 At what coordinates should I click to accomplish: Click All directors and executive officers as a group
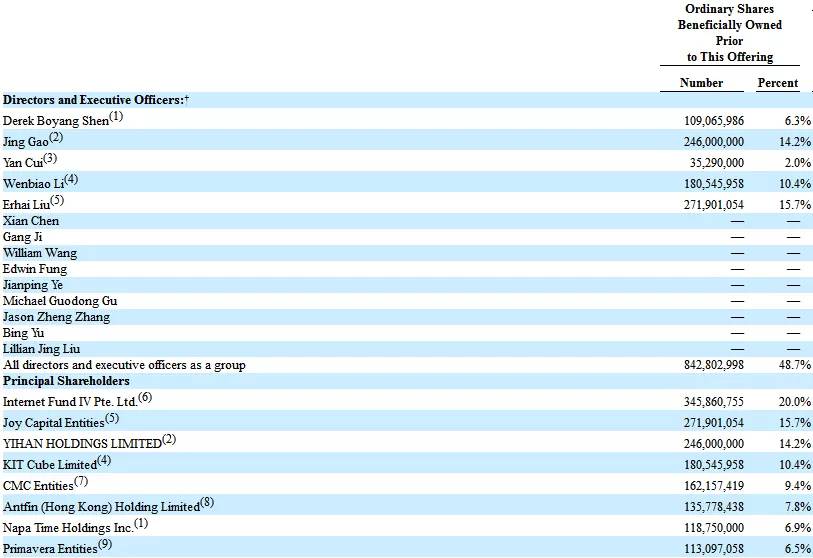[x=124, y=365]
